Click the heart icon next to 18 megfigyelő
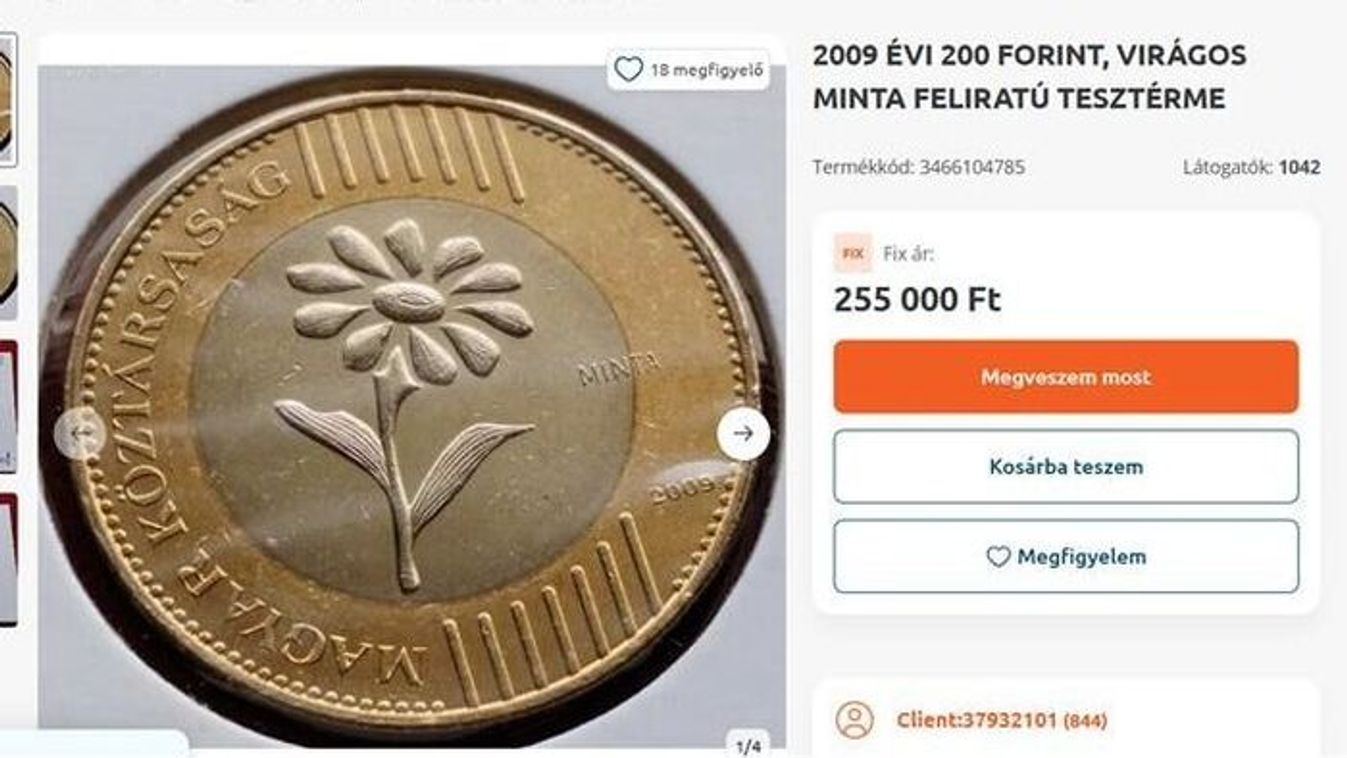 click(x=628, y=69)
